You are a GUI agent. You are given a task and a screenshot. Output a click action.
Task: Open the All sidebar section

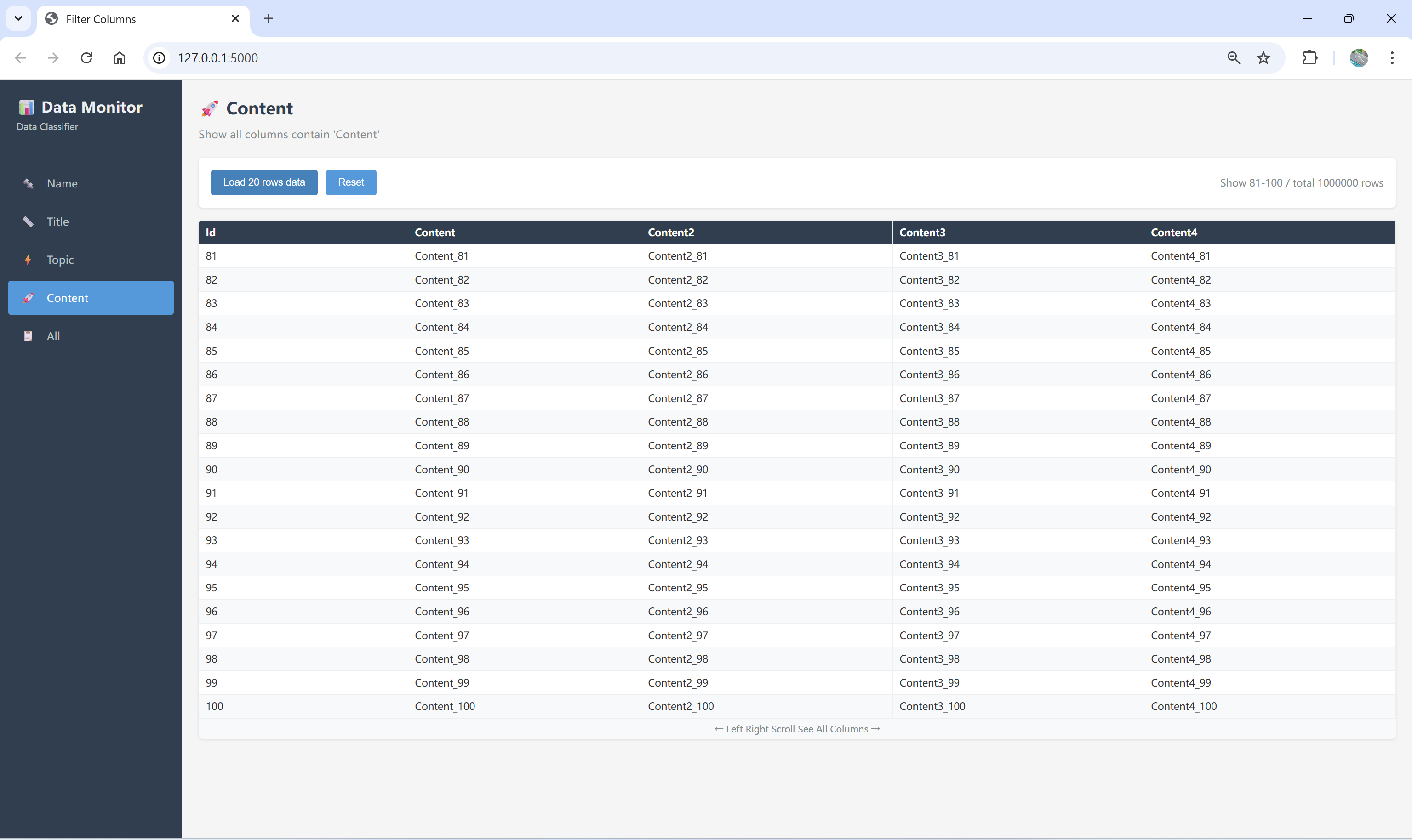pos(53,336)
